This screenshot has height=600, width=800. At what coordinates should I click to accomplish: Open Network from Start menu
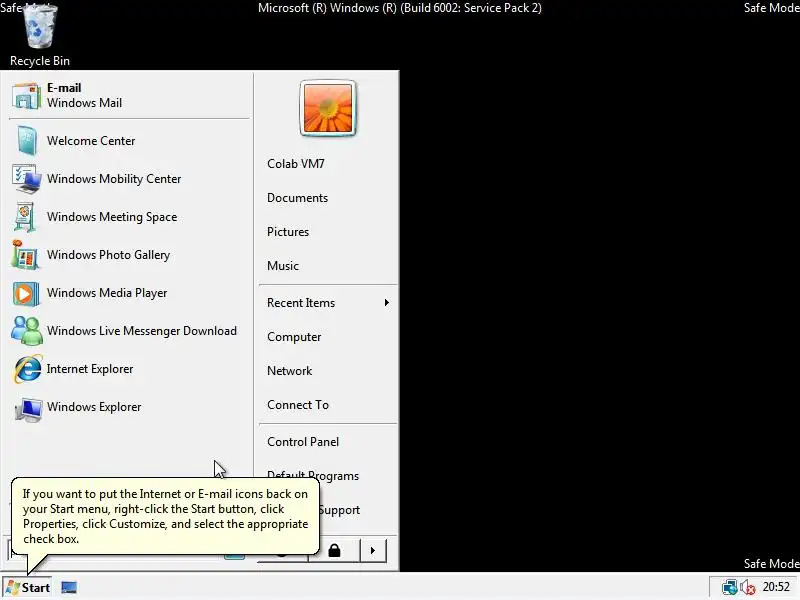click(290, 371)
